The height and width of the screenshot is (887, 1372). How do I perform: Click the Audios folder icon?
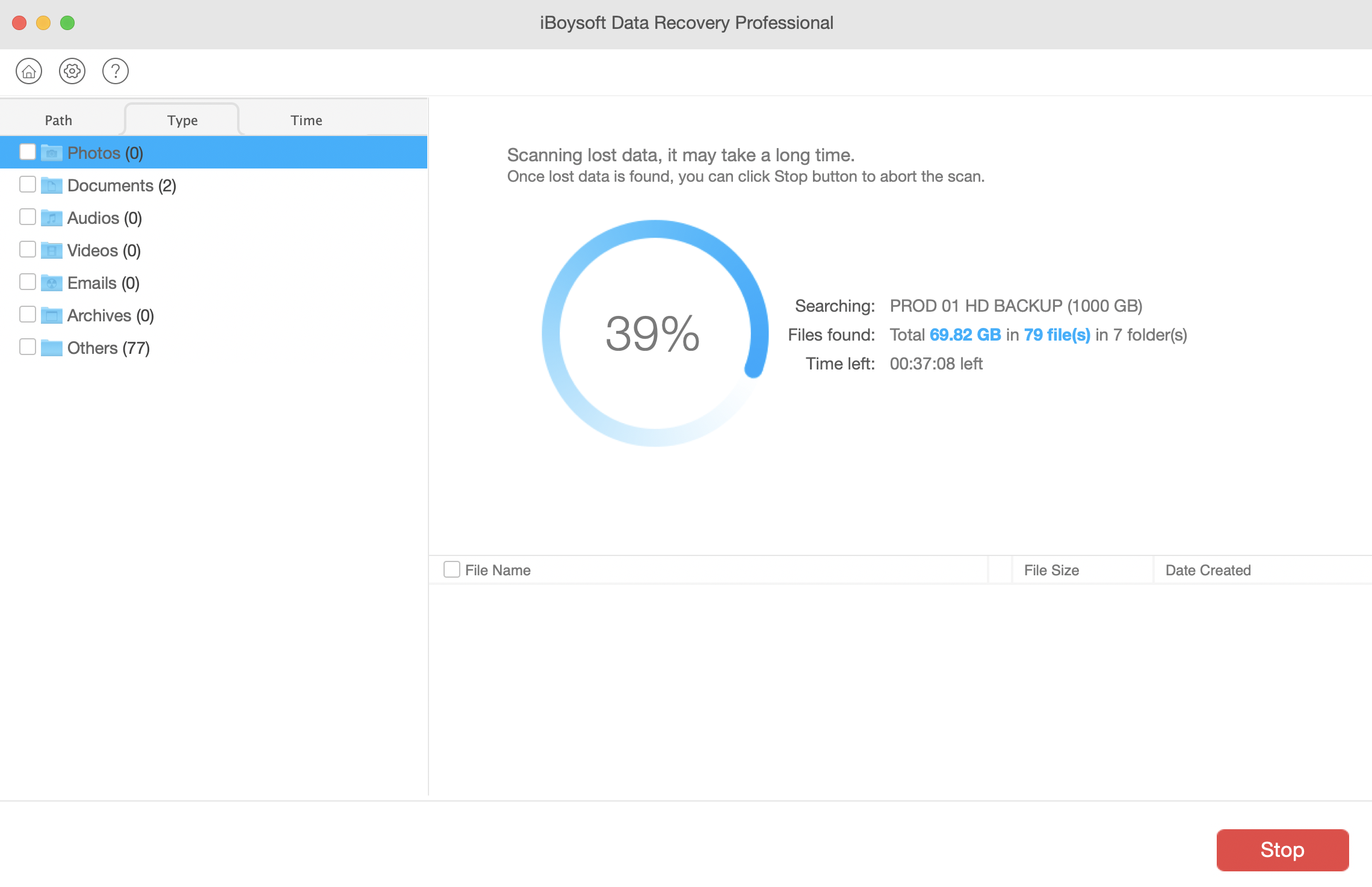pyautogui.click(x=52, y=218)
